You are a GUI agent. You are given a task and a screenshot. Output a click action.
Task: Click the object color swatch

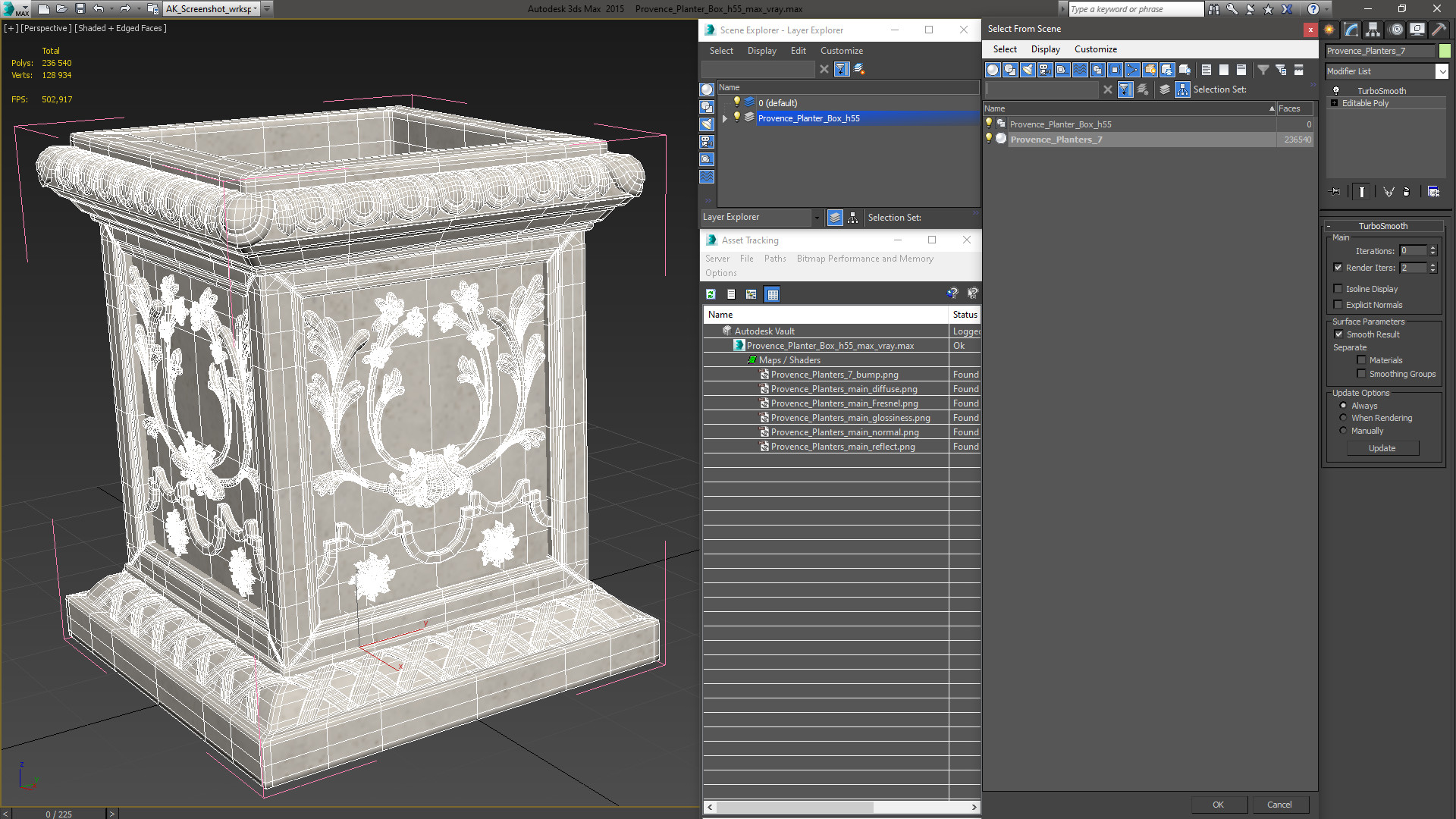[x=1445, y=51]
